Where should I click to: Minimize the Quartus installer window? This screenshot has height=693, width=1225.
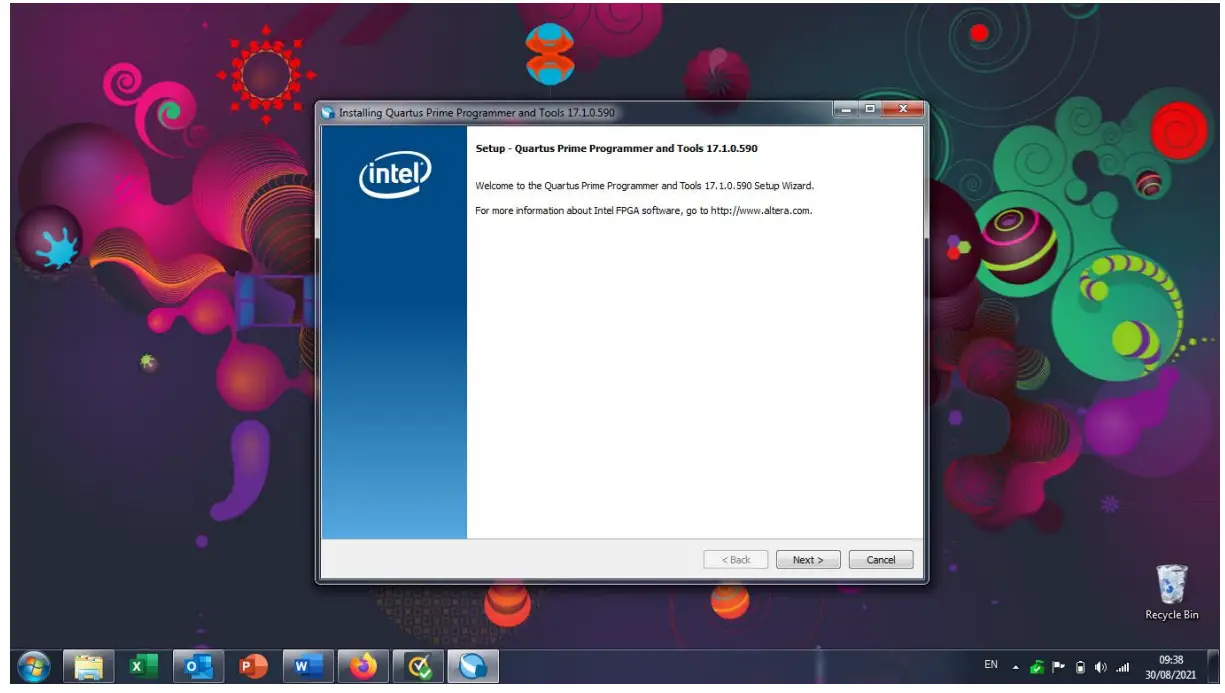pyautogui.click(x=847, y=108)
